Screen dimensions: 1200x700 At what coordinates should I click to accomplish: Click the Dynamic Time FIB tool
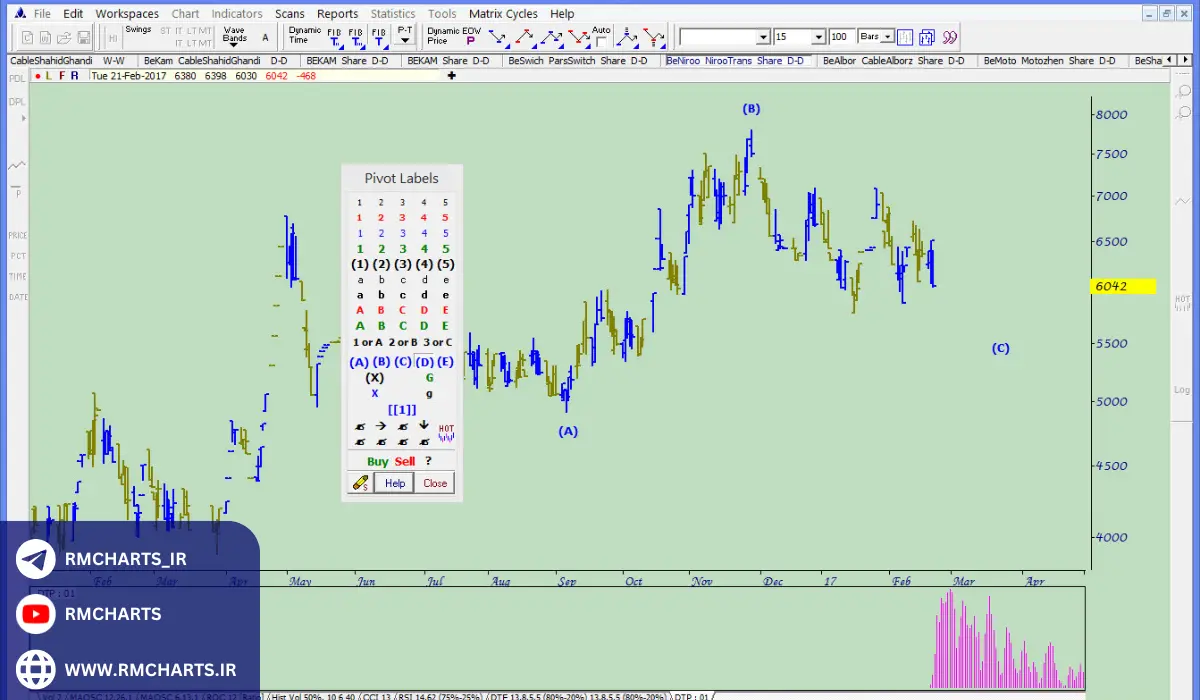[333, 37]
